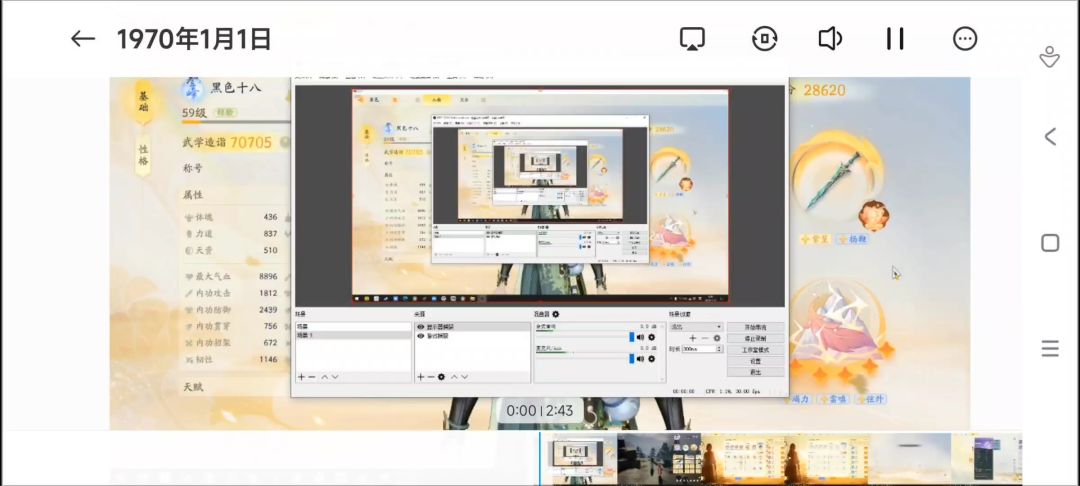The image size is (1080, 486).
Task: Open the more options ellipsis menu
Action: 965,39
